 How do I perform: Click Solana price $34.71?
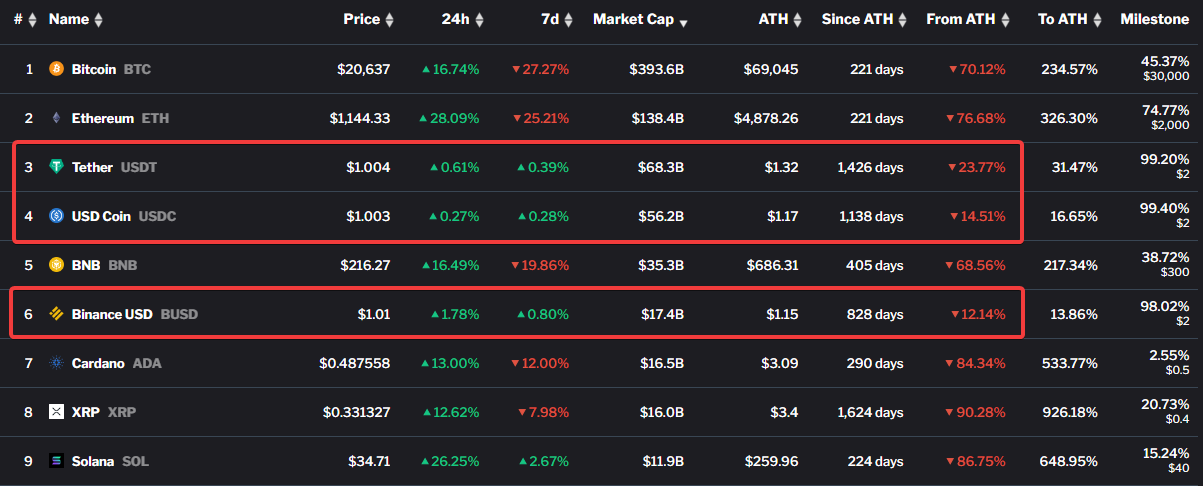click(367, 461)
